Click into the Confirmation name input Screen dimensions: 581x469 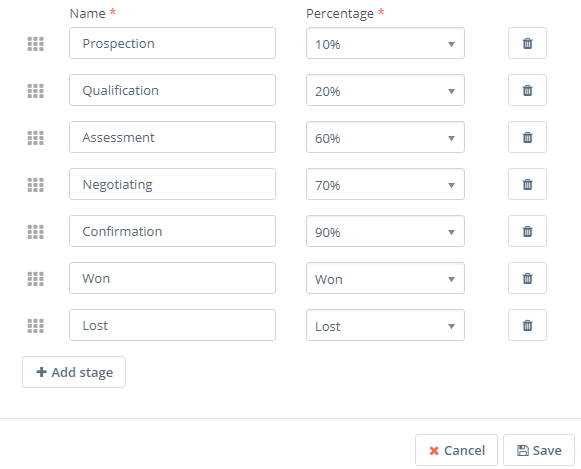click(x=172, y=231)
